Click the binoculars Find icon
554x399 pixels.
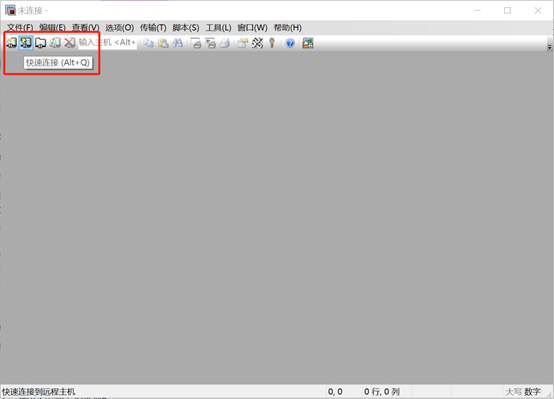(x=177, y=43)
